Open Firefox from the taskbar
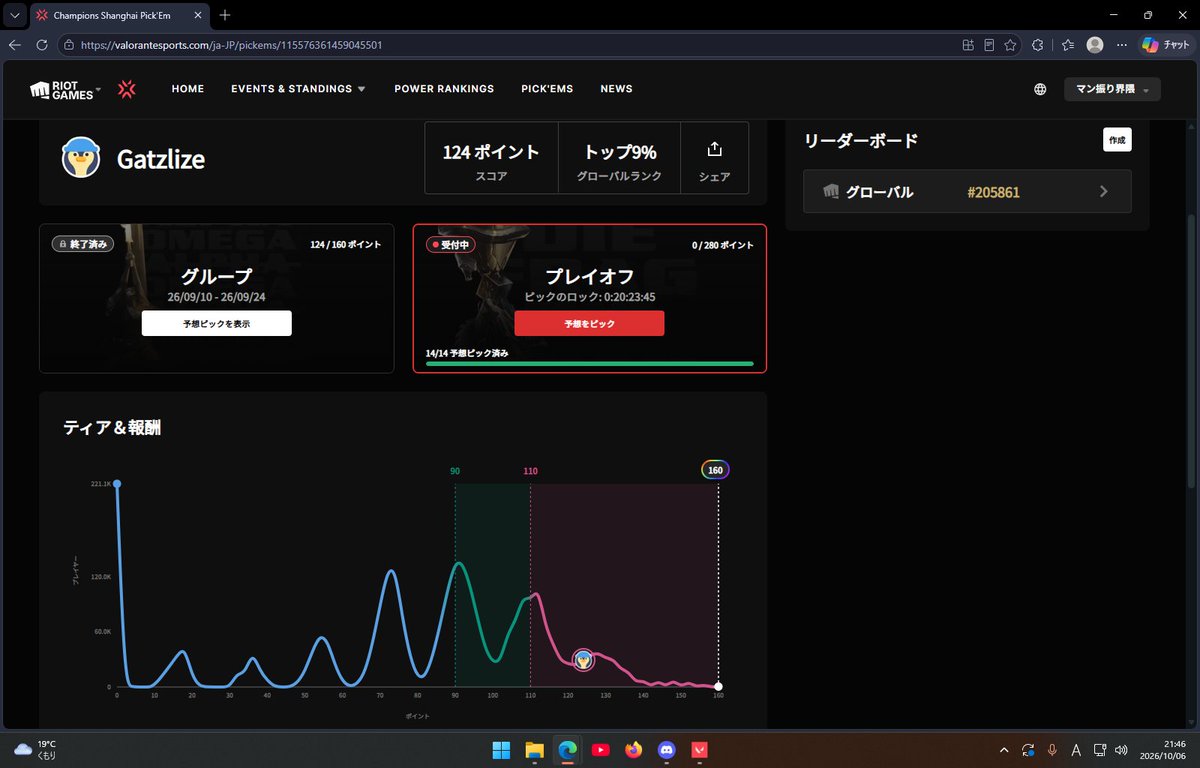The width and height of the screenshot is (1200, 768). pos(633,749)
